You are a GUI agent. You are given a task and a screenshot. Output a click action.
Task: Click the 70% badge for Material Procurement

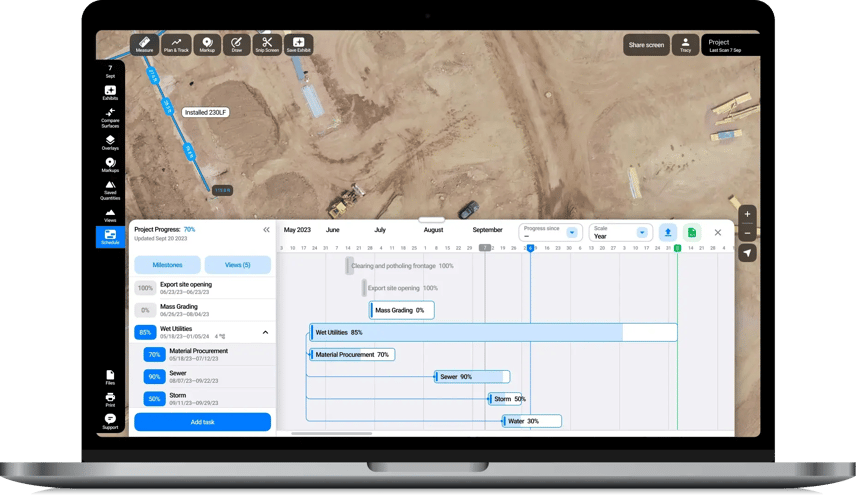pos(154,355)
